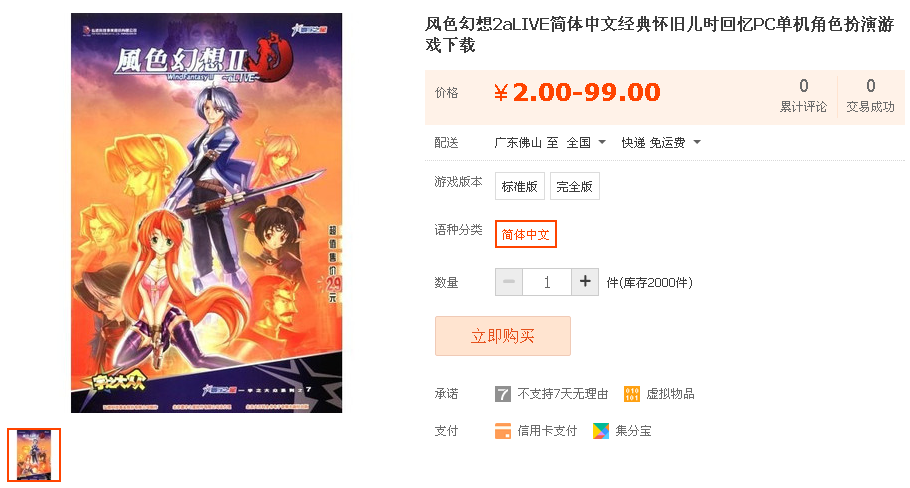The width and height of the screenshot is (910, 488).
Task: Click the credit card payment icon
Action: pos(503,431)
